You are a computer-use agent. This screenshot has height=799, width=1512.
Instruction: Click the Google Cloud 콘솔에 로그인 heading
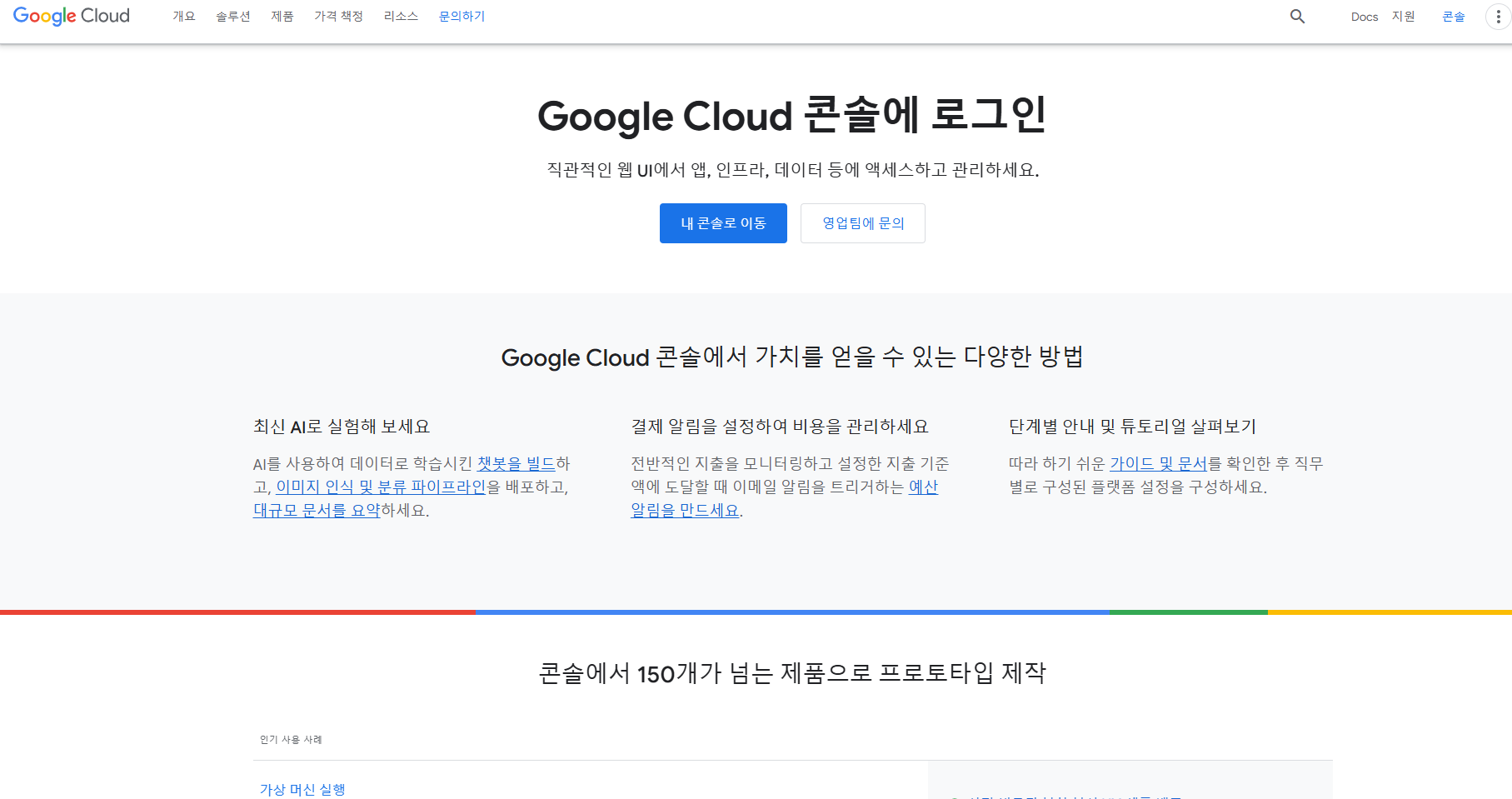pyautogui.click(x=791, y=115)
